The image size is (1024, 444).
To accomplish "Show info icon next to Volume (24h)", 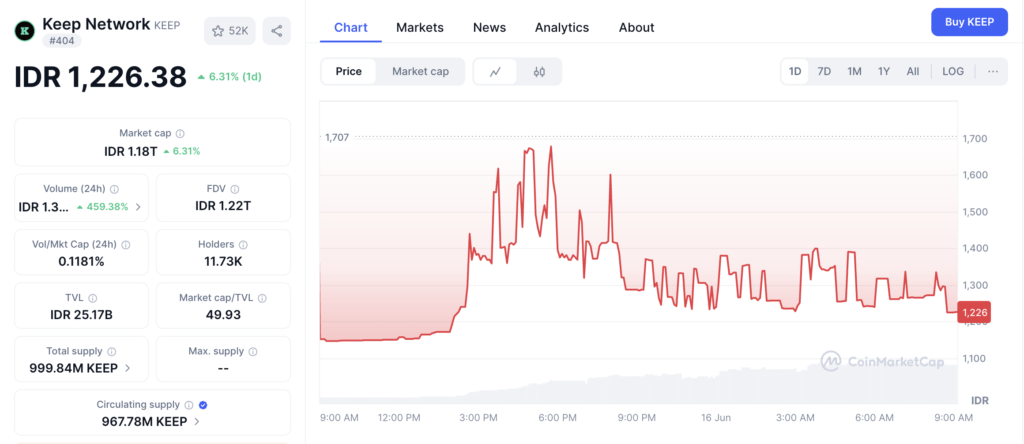I will [114, 189].
